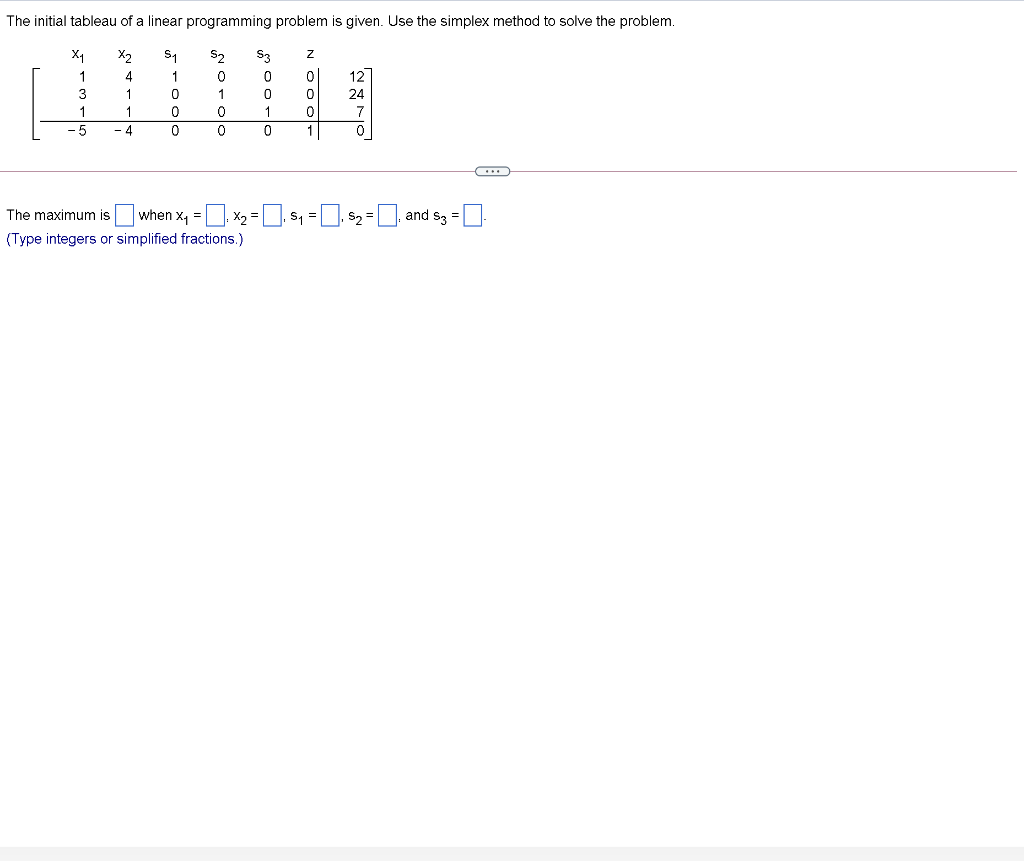Click the s2 answer field
The image size is (1024, 861).
387,214
